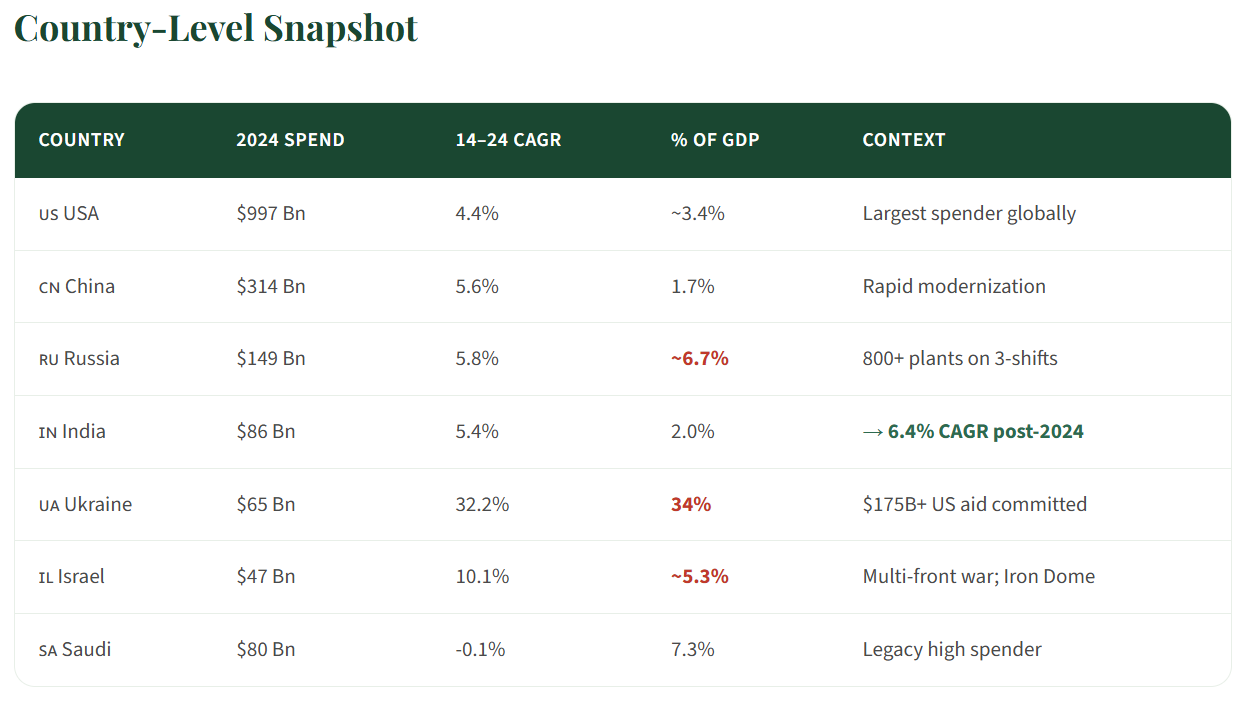Click the Largest spender globally text
This screenshot has width=1243, height=703.
[x=969, y=213]
